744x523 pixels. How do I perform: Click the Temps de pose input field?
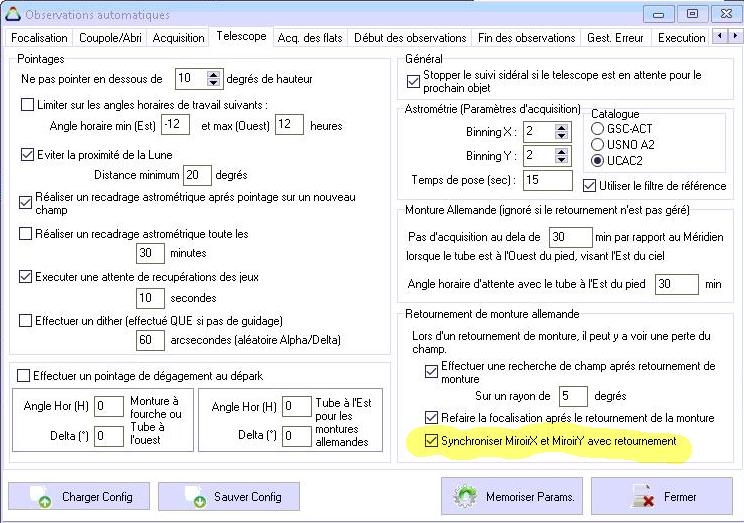[546, 179]
